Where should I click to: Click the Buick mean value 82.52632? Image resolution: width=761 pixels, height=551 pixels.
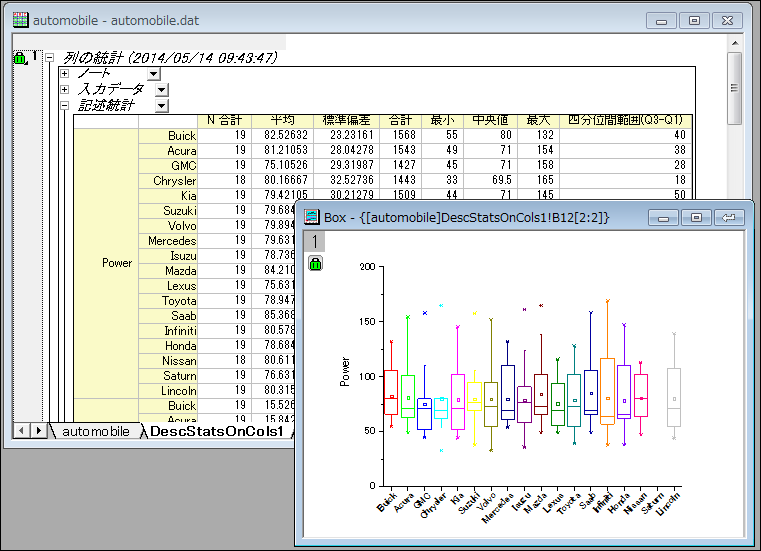click(x=286, y=135)
